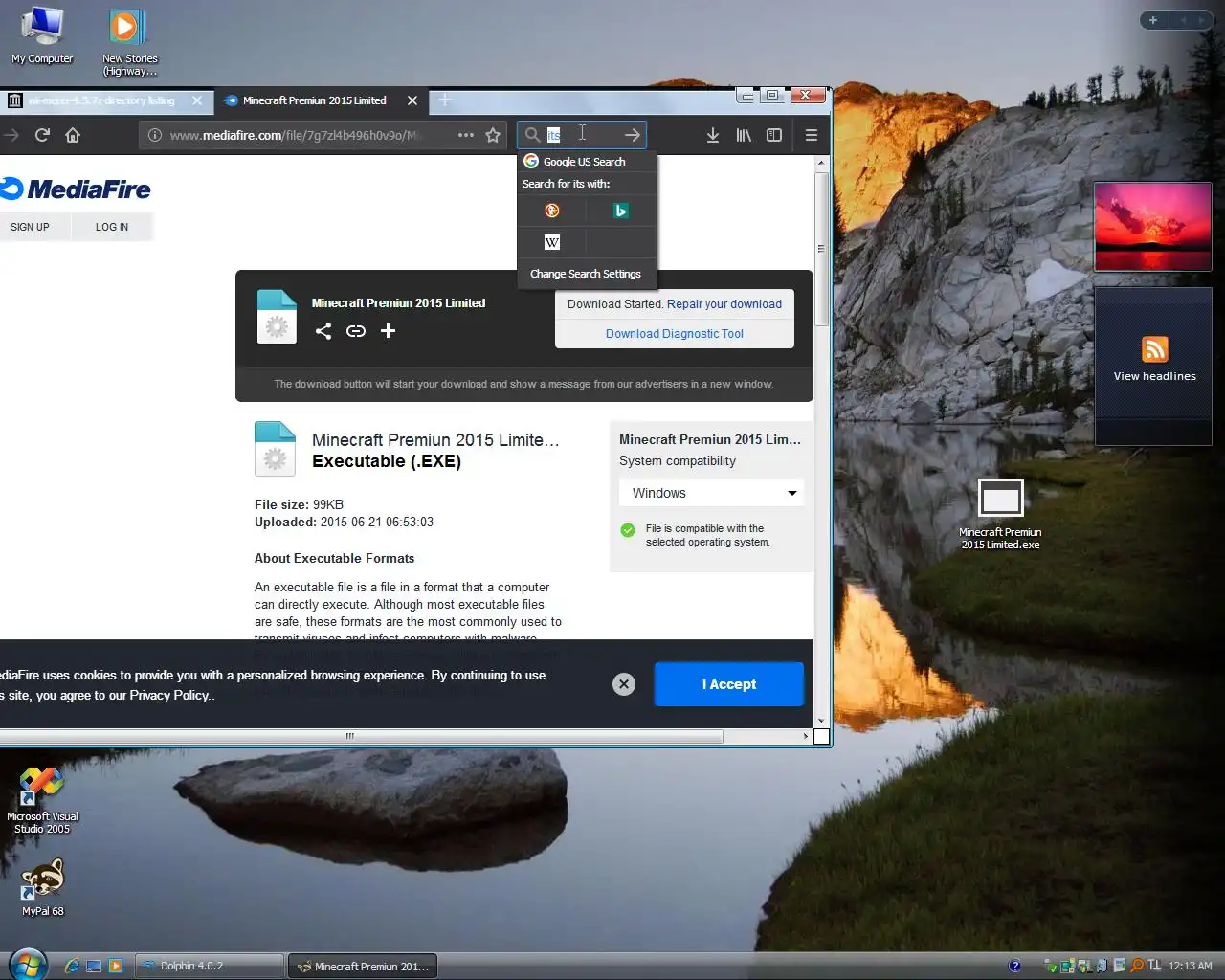Select Minecraft Premiun 2015 Limited.exe desktop file

1001,515
